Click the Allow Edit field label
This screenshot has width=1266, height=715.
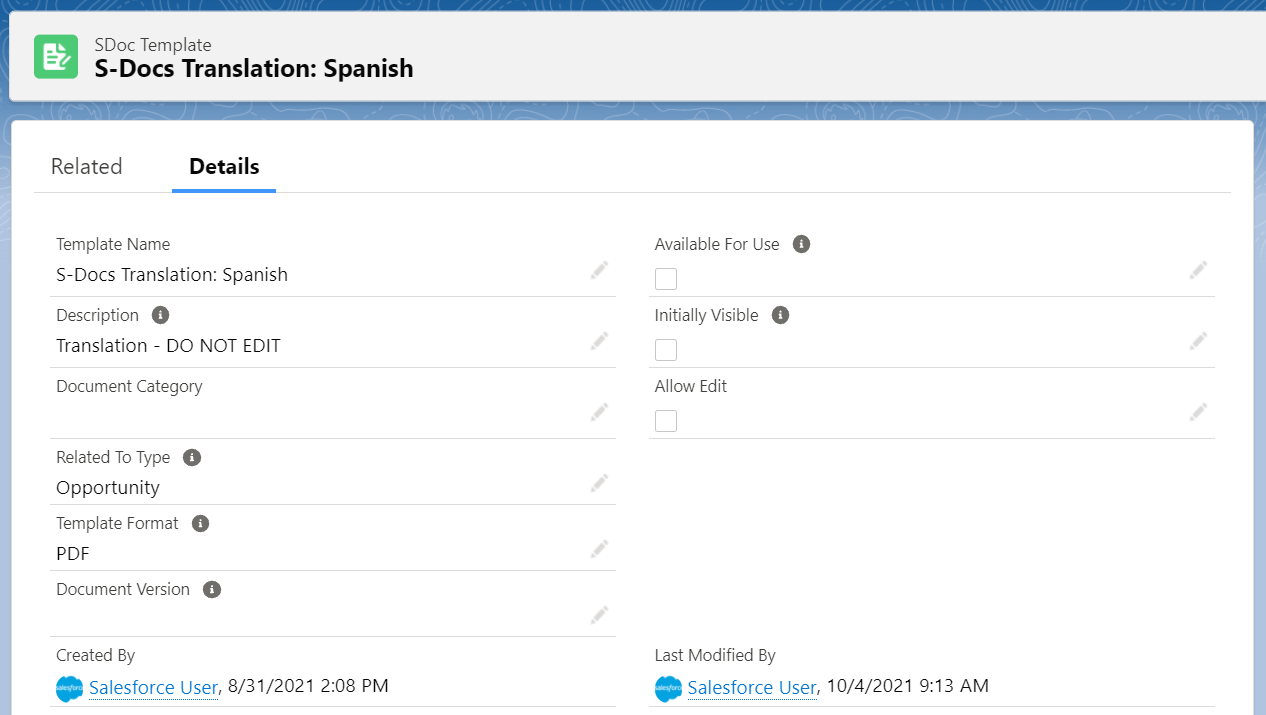[x=691, y=386]
